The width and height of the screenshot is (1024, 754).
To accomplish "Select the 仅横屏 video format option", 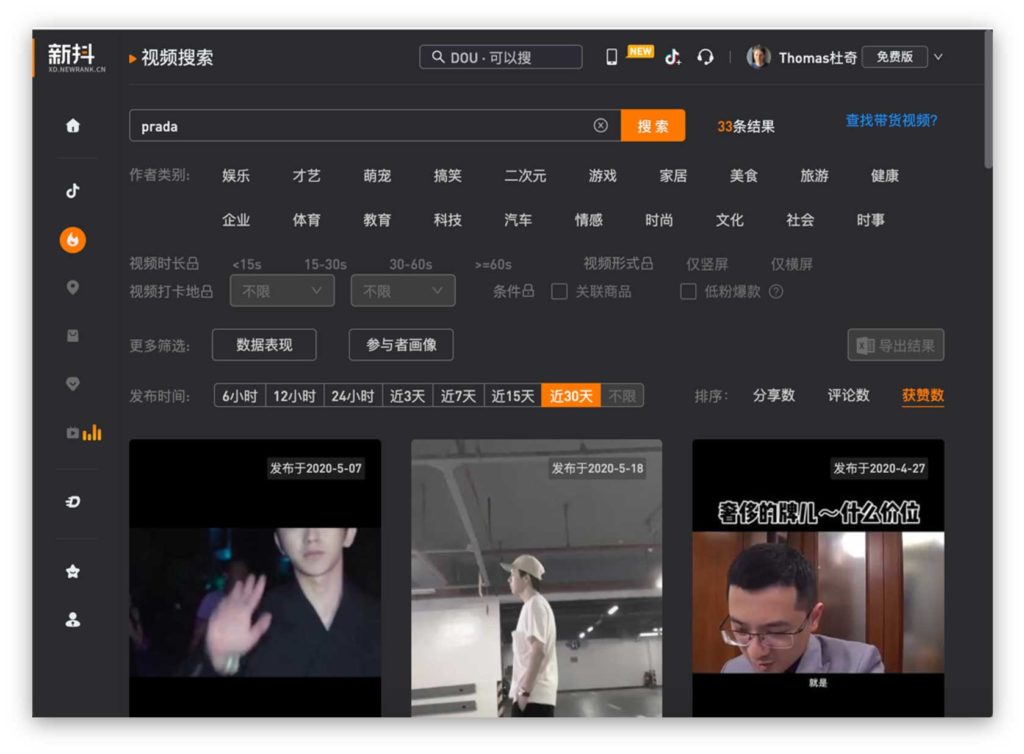I will (x=792, y=264).
